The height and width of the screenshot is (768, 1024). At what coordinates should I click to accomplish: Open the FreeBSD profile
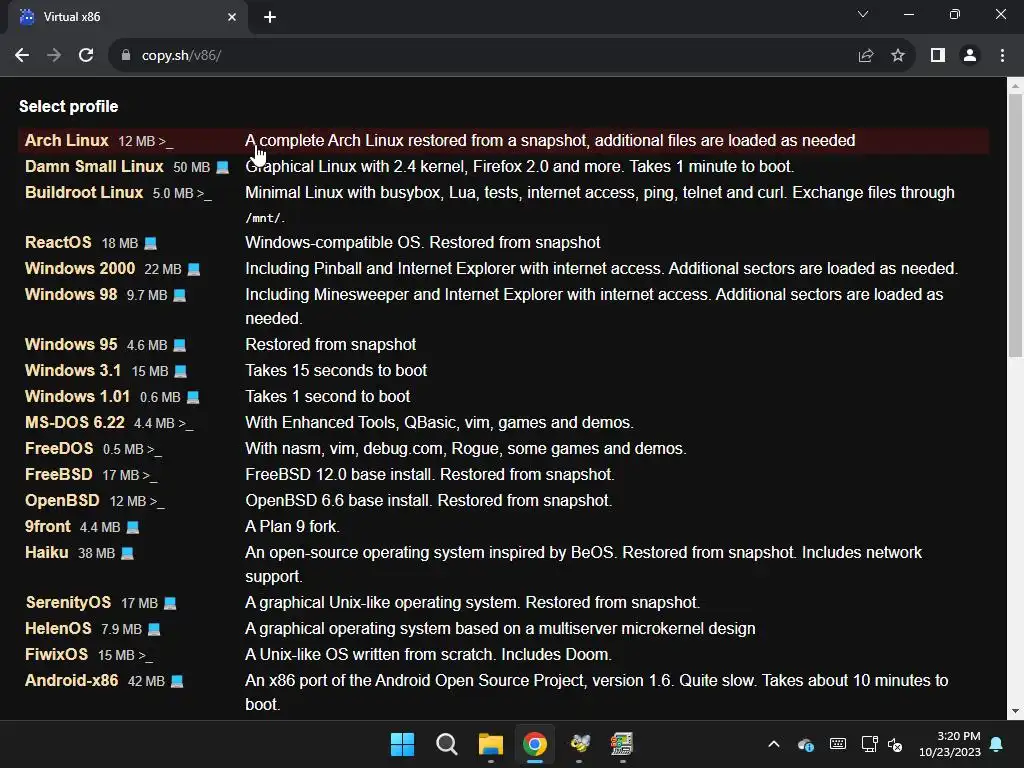[x=59, y=475]
